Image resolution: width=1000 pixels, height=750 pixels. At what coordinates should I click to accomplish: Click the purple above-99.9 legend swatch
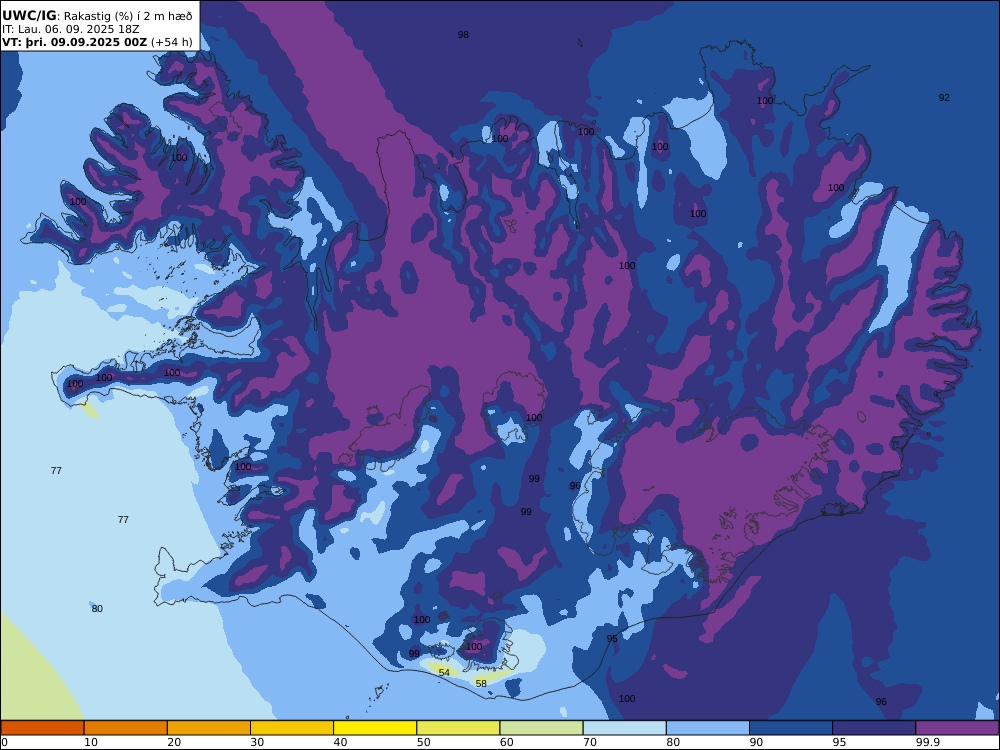pyautogui.click(x=957, y=728)
